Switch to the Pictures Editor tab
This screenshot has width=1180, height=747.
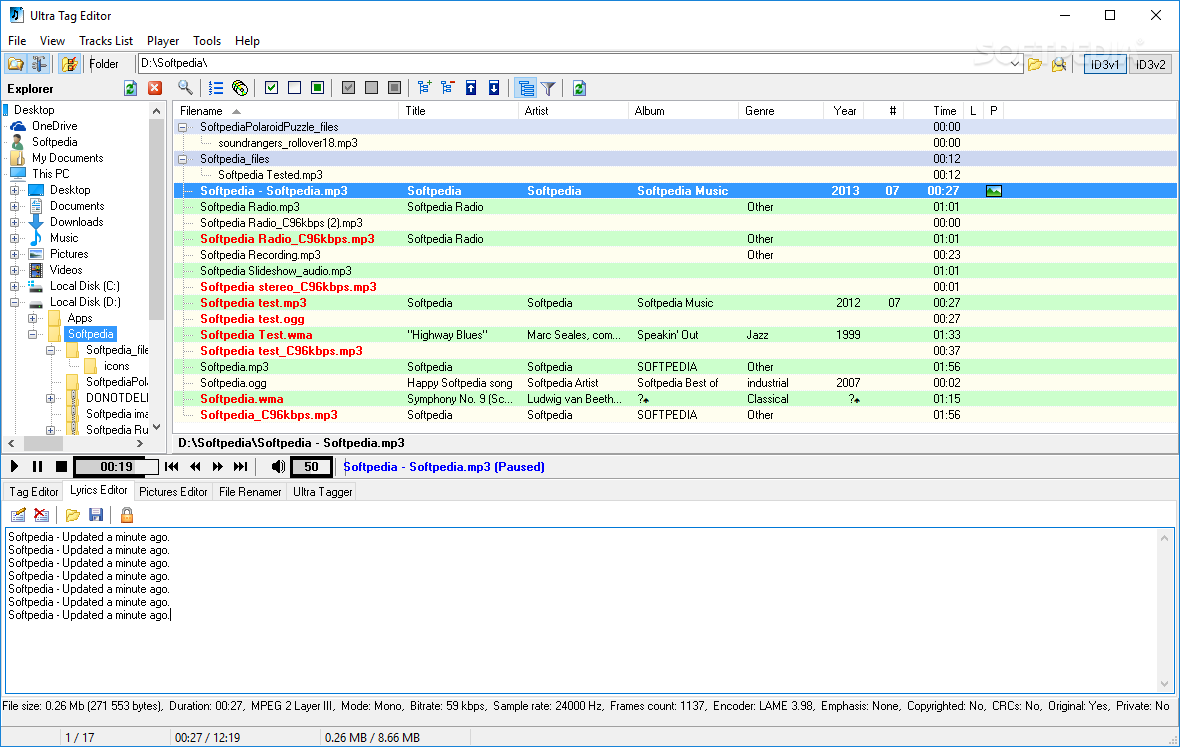[x=173, y=492]
